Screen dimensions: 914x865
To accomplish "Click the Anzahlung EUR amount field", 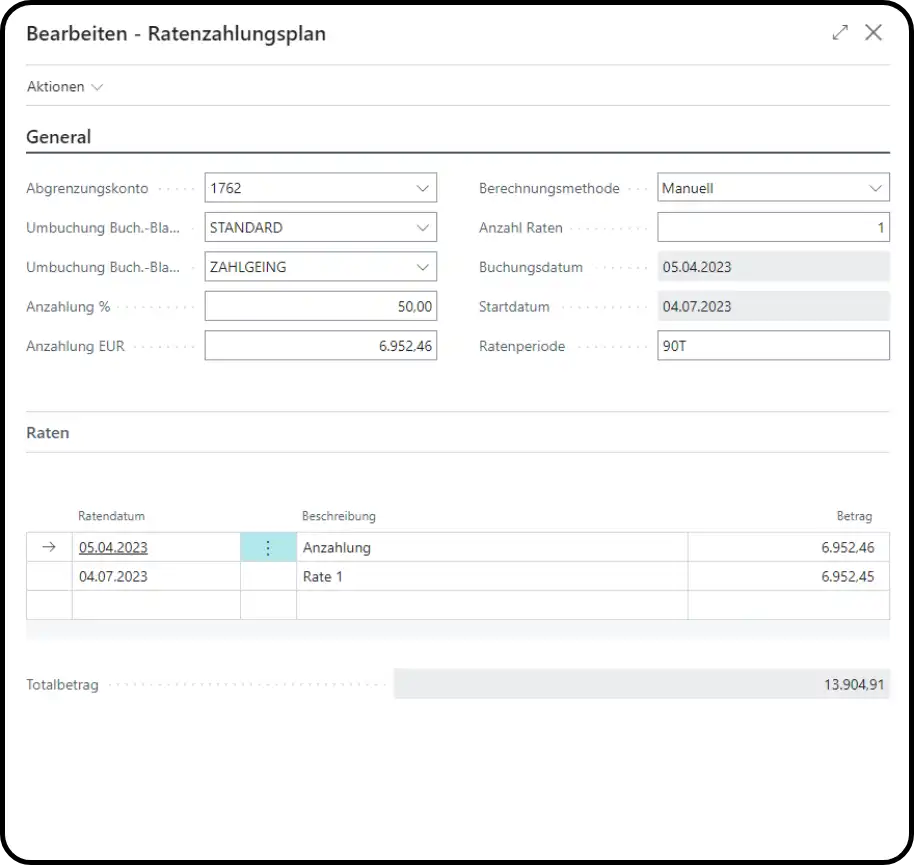I will 320,346.
